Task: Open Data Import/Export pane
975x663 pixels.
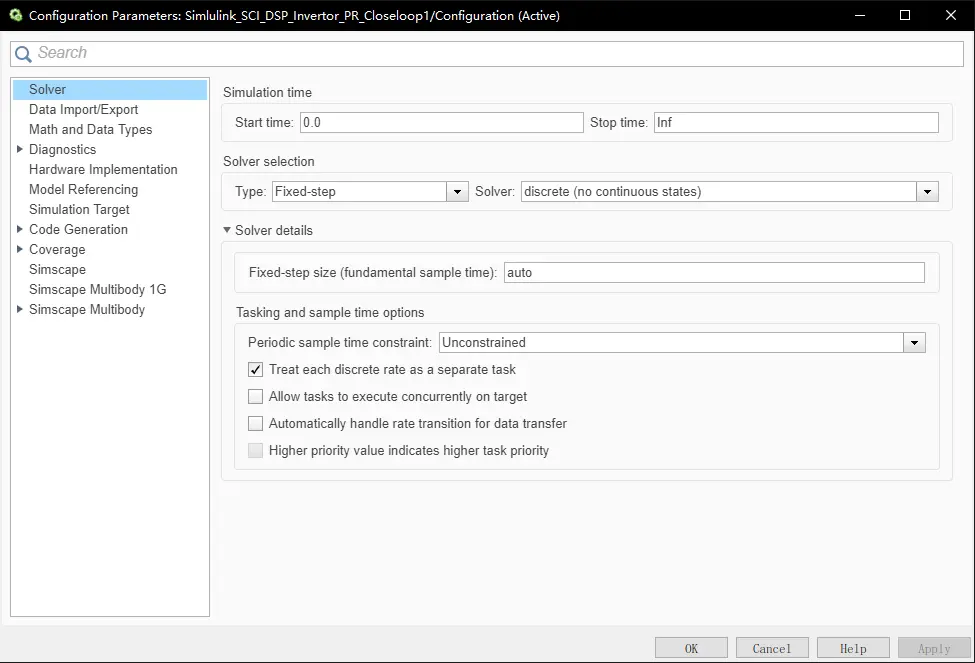Action: 83,109
